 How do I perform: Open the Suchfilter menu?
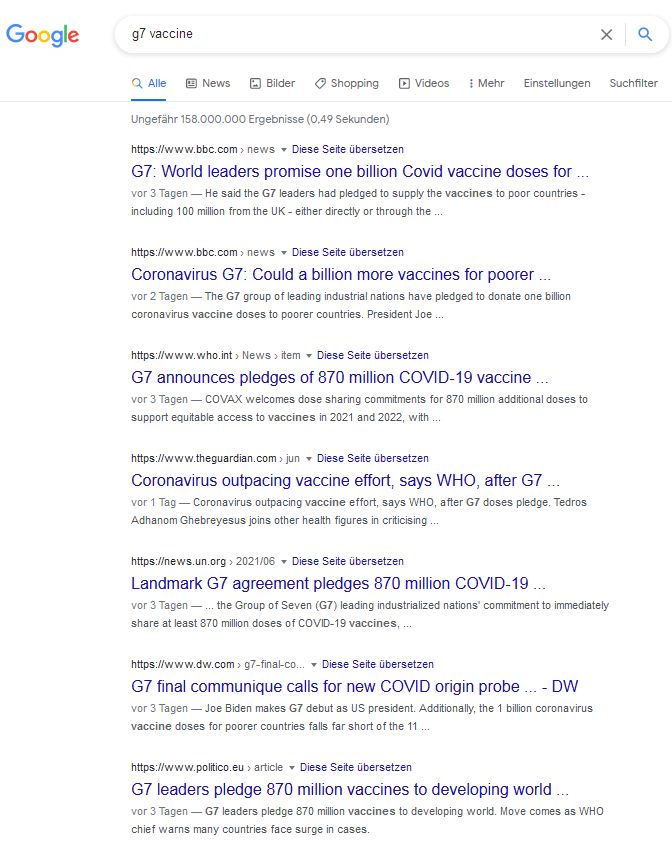click(x=634, y=83)
